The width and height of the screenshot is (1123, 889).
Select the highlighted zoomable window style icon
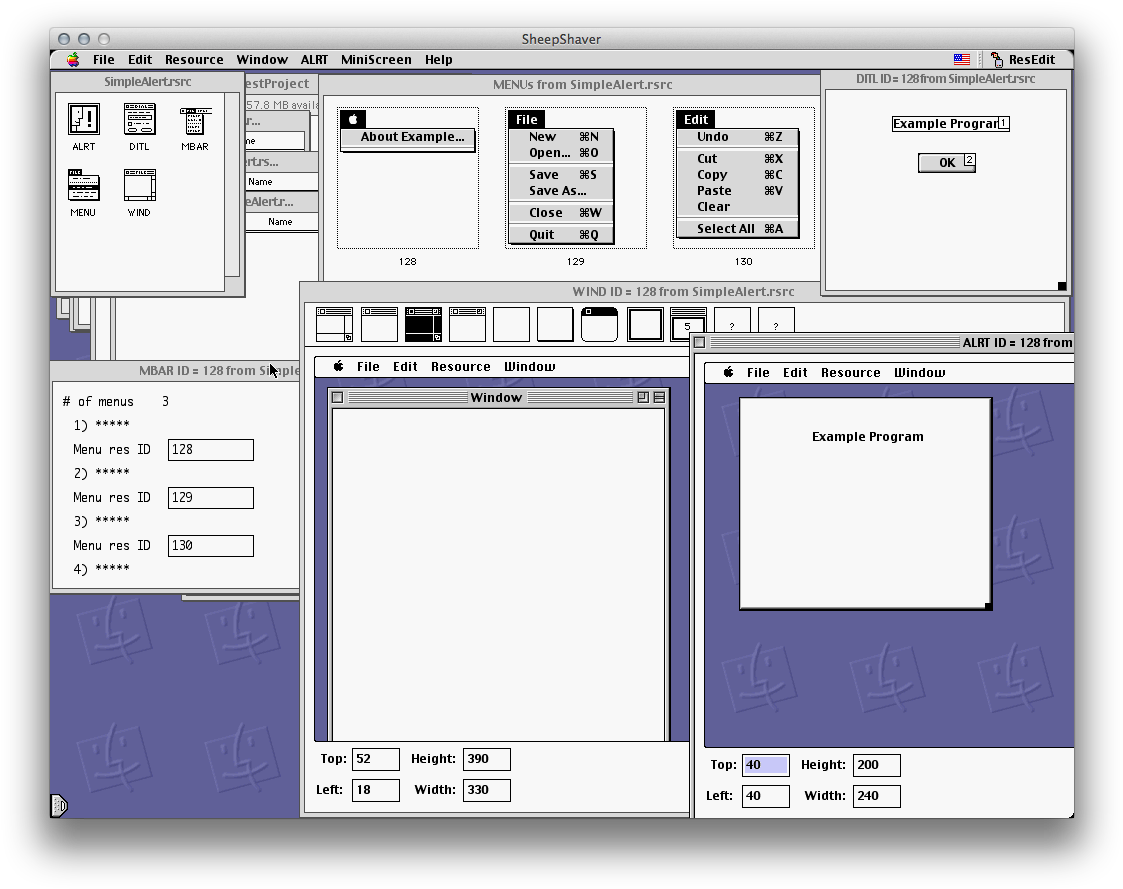pyautogui.click(x=423, y=321)
